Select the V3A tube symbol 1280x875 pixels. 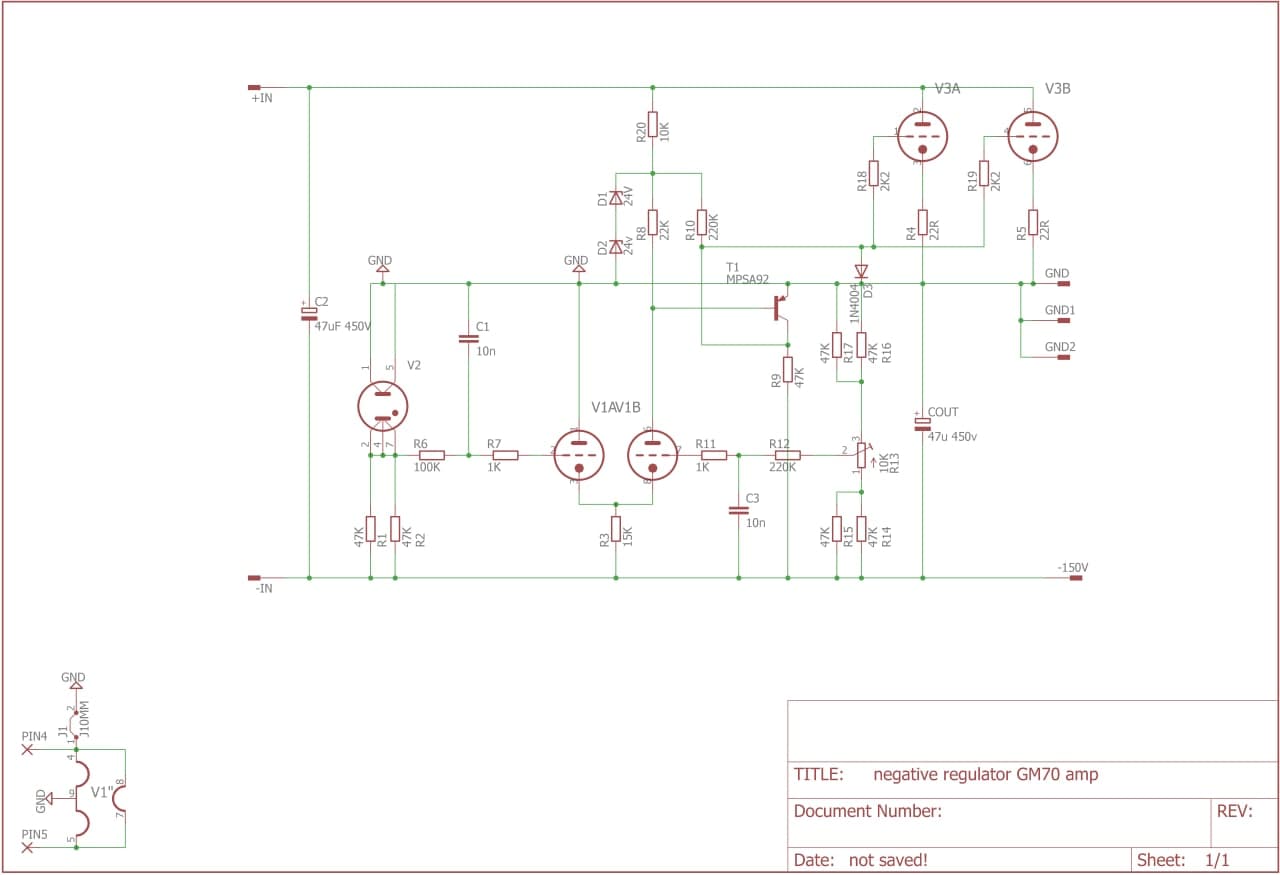coord(922,136)
